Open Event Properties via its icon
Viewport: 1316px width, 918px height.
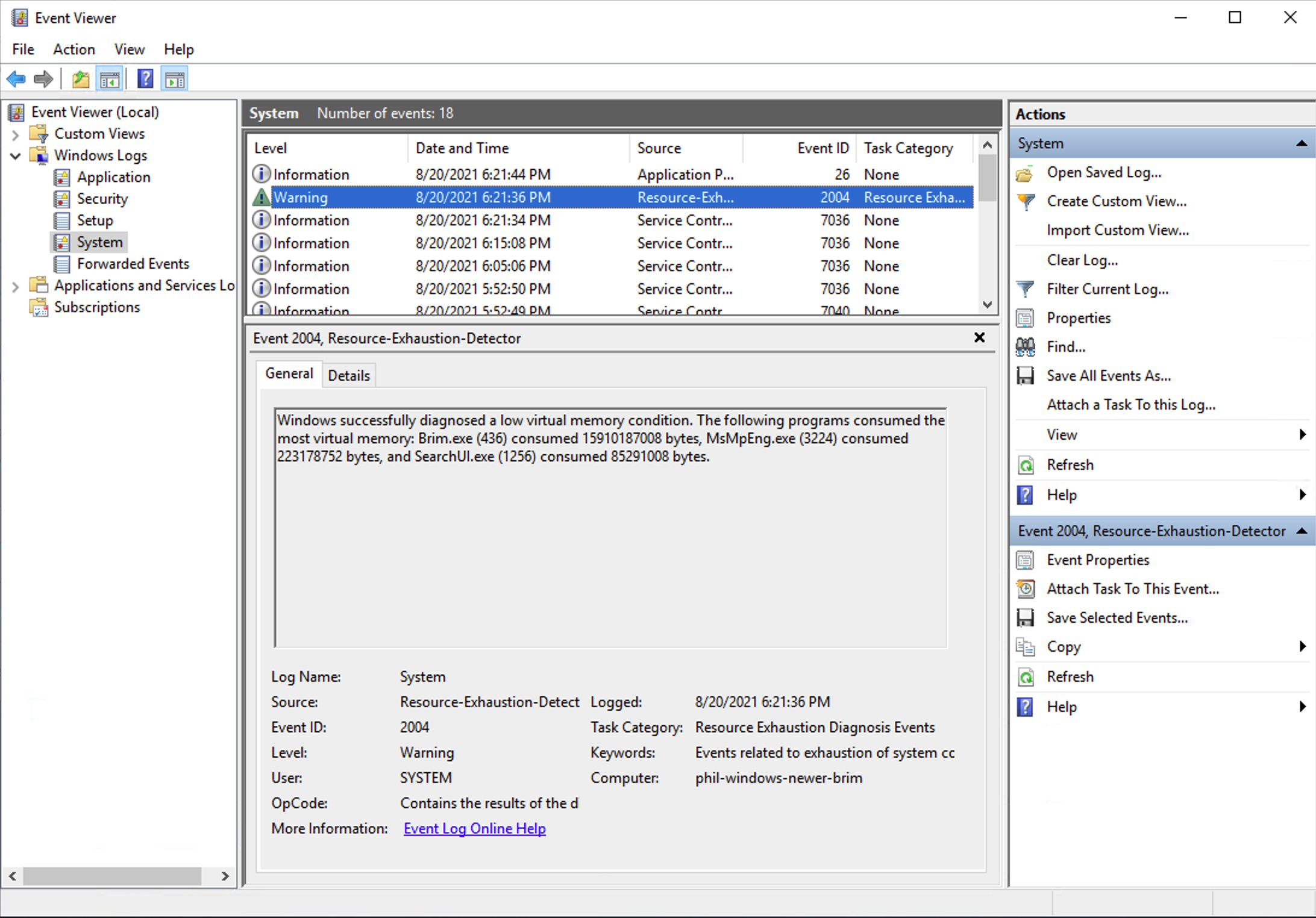pyautogui.click(x=1025, y=560)
